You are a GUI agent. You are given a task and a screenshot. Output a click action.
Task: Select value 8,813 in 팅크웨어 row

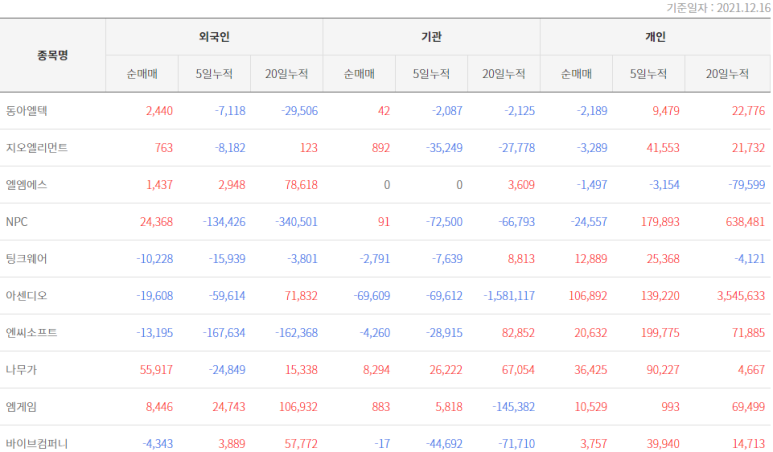click(x=521, y=259)
